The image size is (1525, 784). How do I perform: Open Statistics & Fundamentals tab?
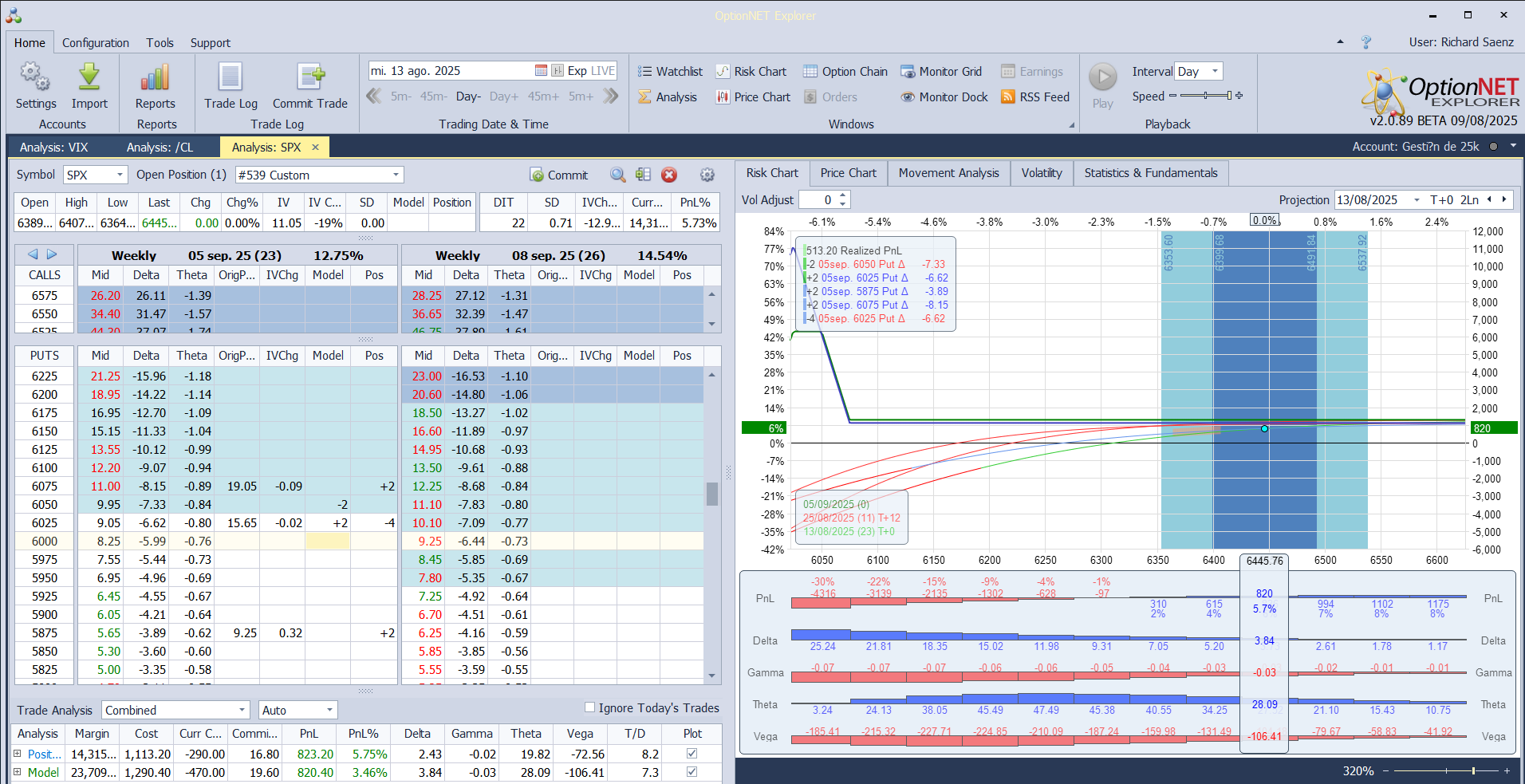point(1151,173)
